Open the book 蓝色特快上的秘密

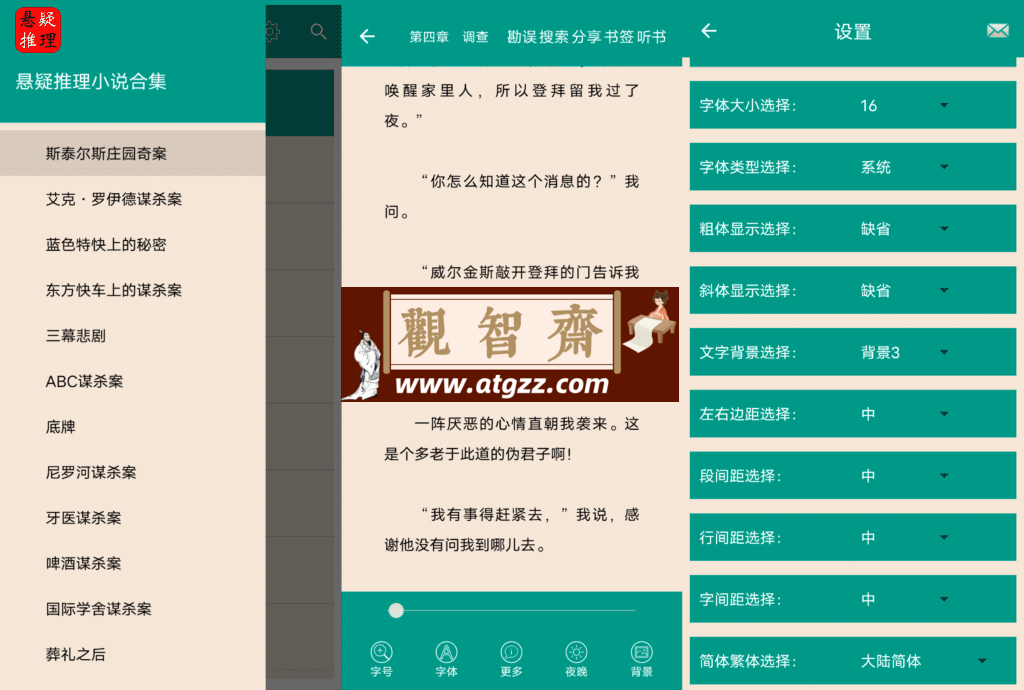[x=133, y=245]
